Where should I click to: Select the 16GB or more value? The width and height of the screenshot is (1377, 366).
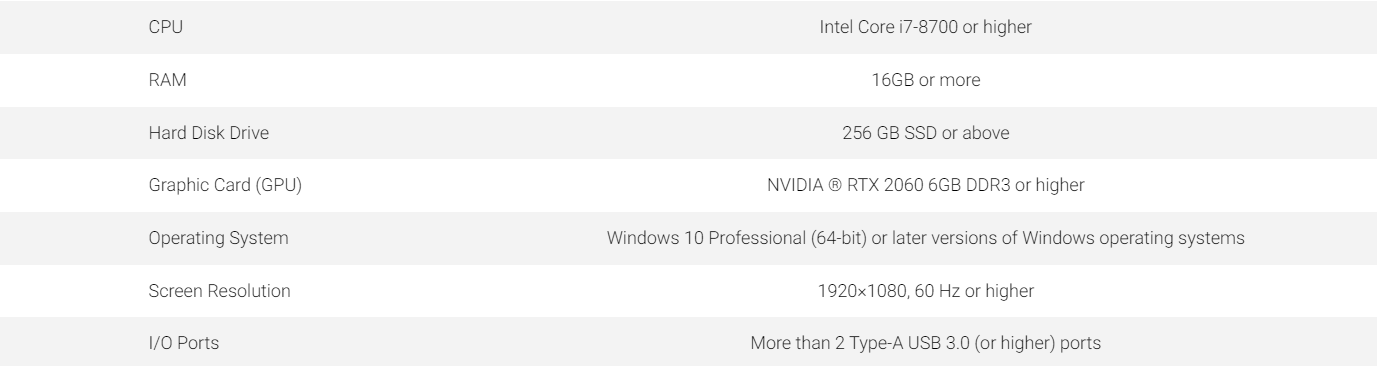click(x=925, y=79)
